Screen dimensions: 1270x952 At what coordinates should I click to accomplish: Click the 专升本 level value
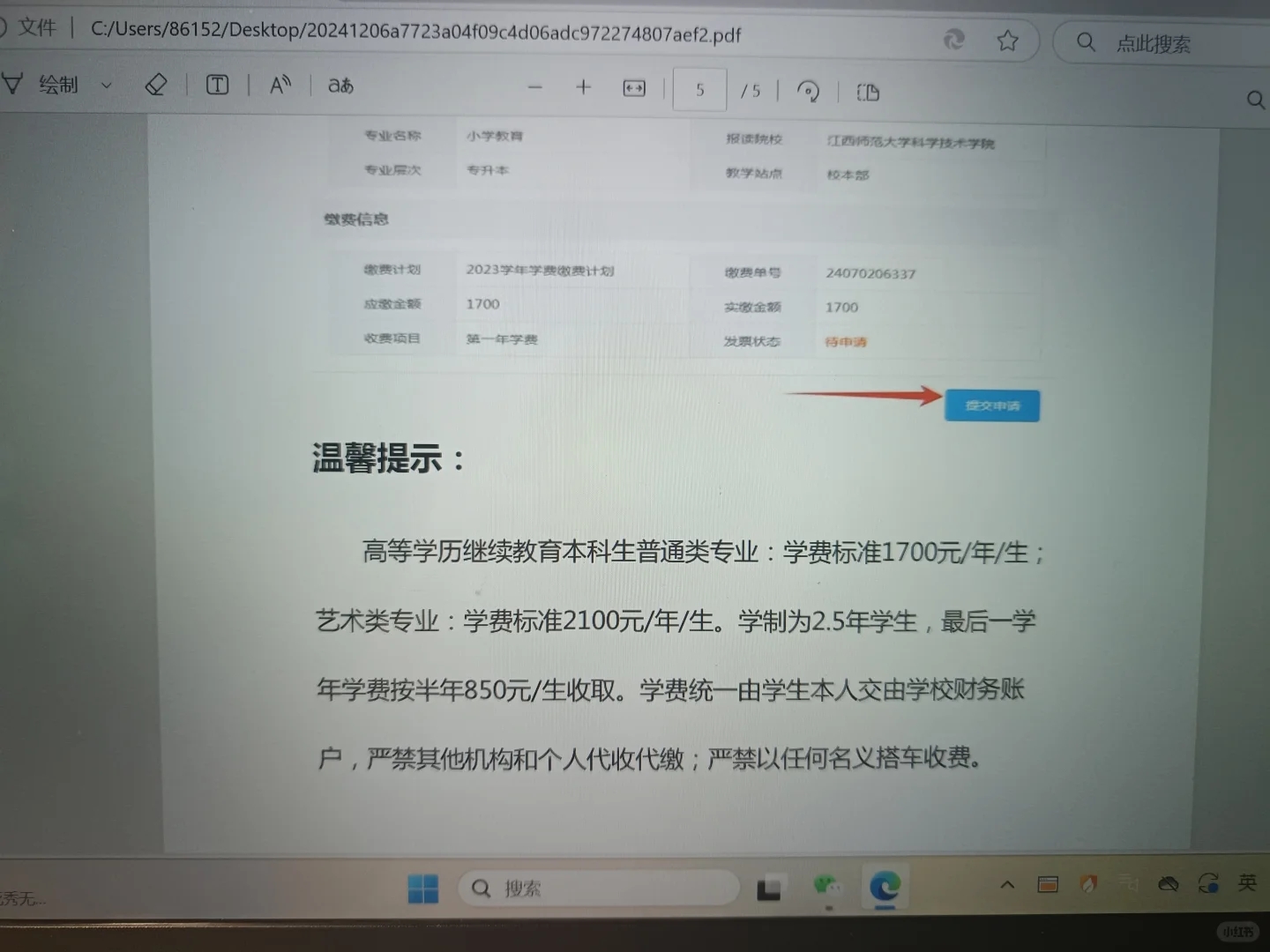pos(488,169)
